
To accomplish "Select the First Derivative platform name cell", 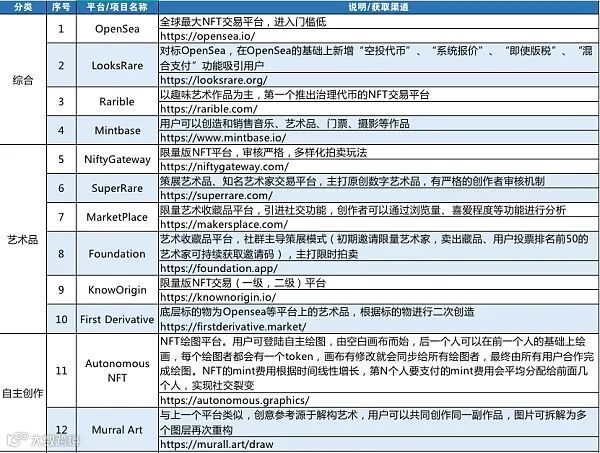I will coord(117,319).
